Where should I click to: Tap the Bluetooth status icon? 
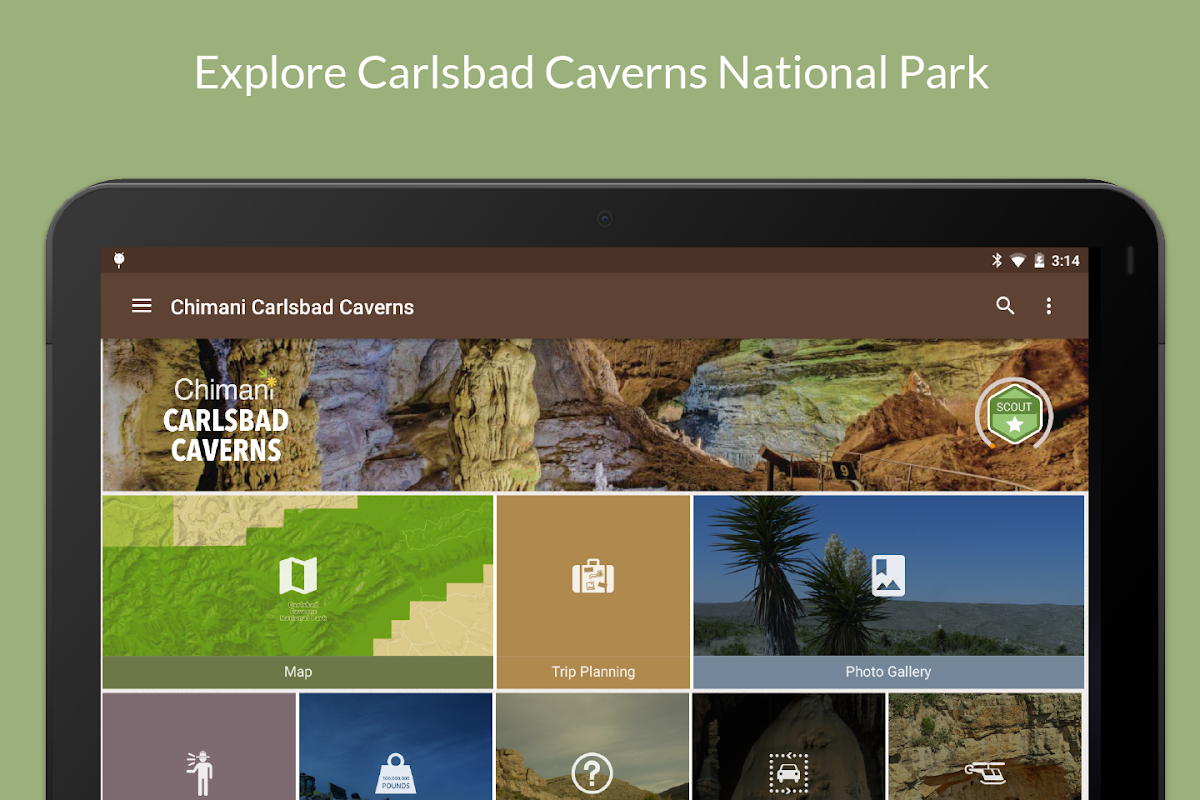tap(996, 260)
